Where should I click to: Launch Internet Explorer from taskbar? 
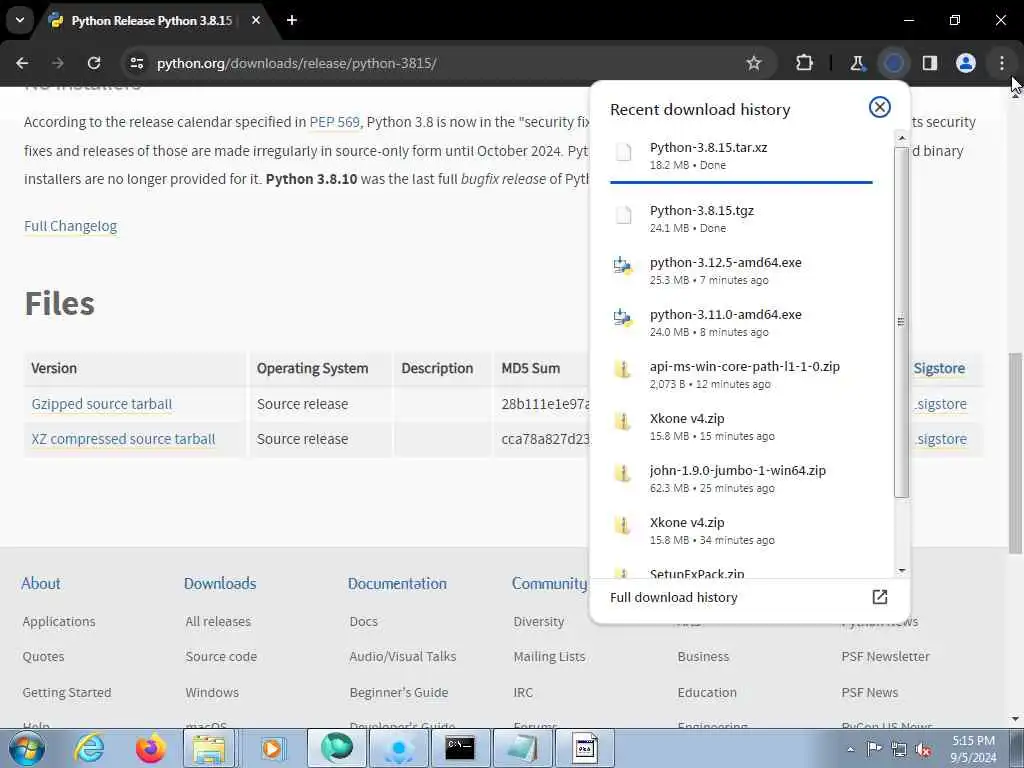(x=89, y=748)
